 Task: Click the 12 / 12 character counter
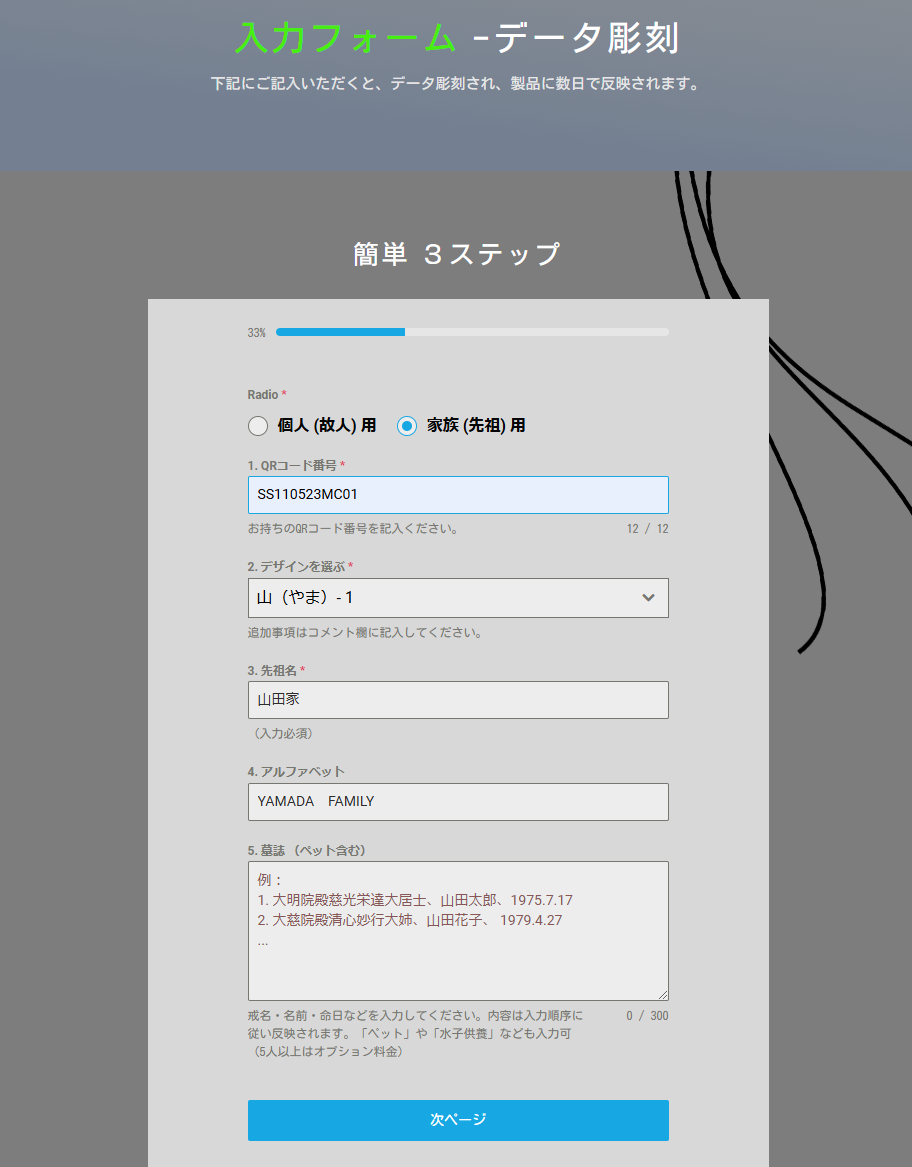pos(647,528)
